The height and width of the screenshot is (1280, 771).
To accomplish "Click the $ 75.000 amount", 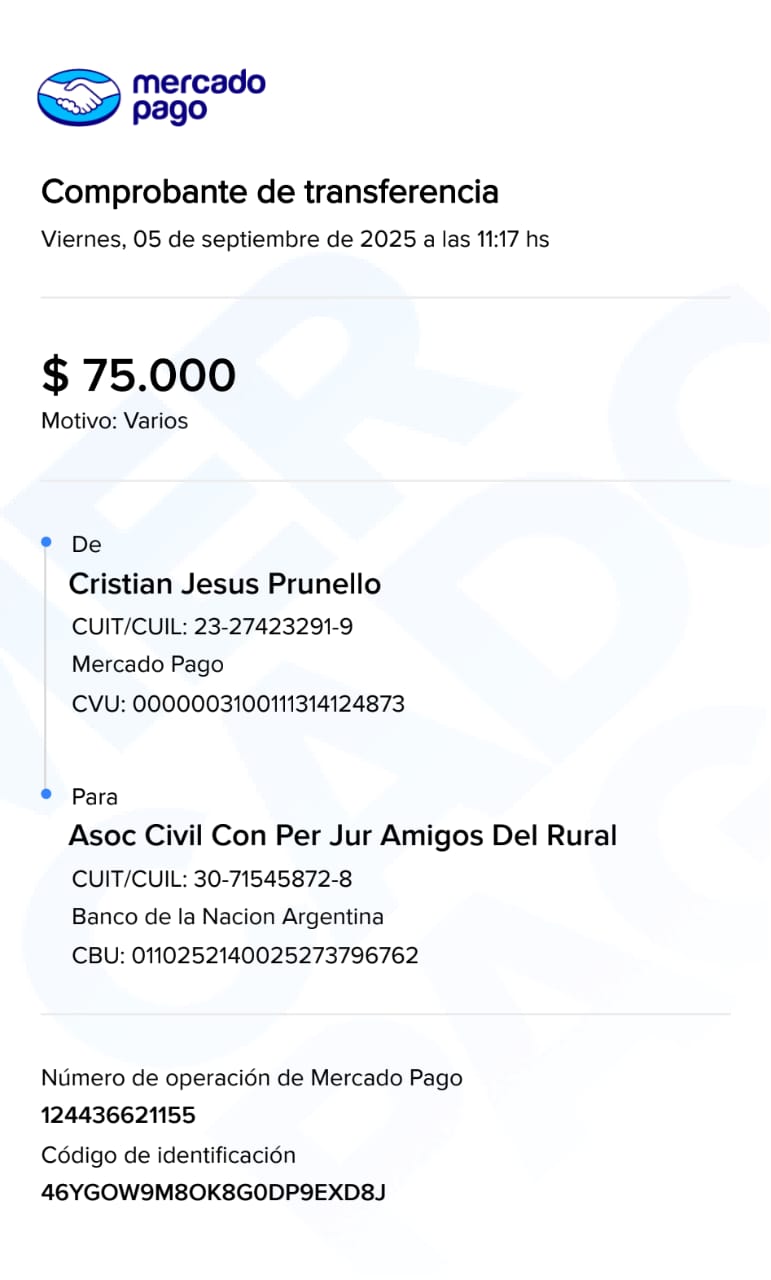I will click(138, 375).
